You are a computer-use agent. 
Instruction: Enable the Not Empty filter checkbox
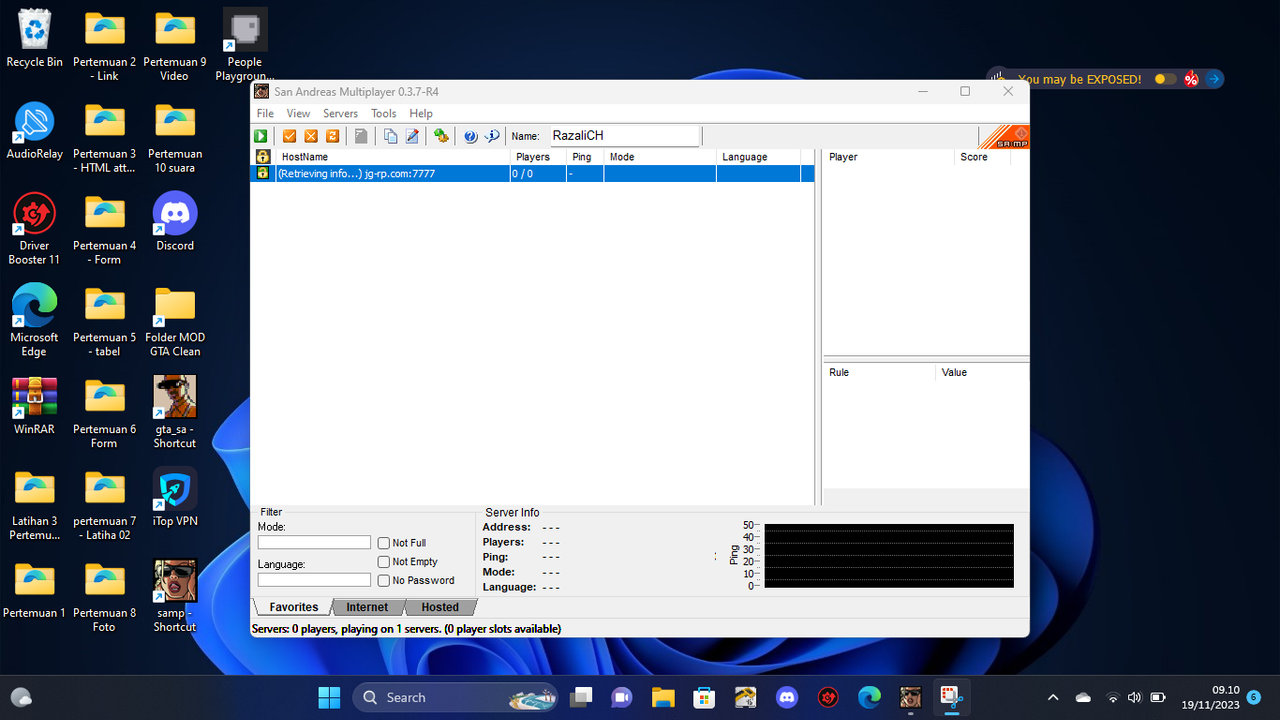384,562
